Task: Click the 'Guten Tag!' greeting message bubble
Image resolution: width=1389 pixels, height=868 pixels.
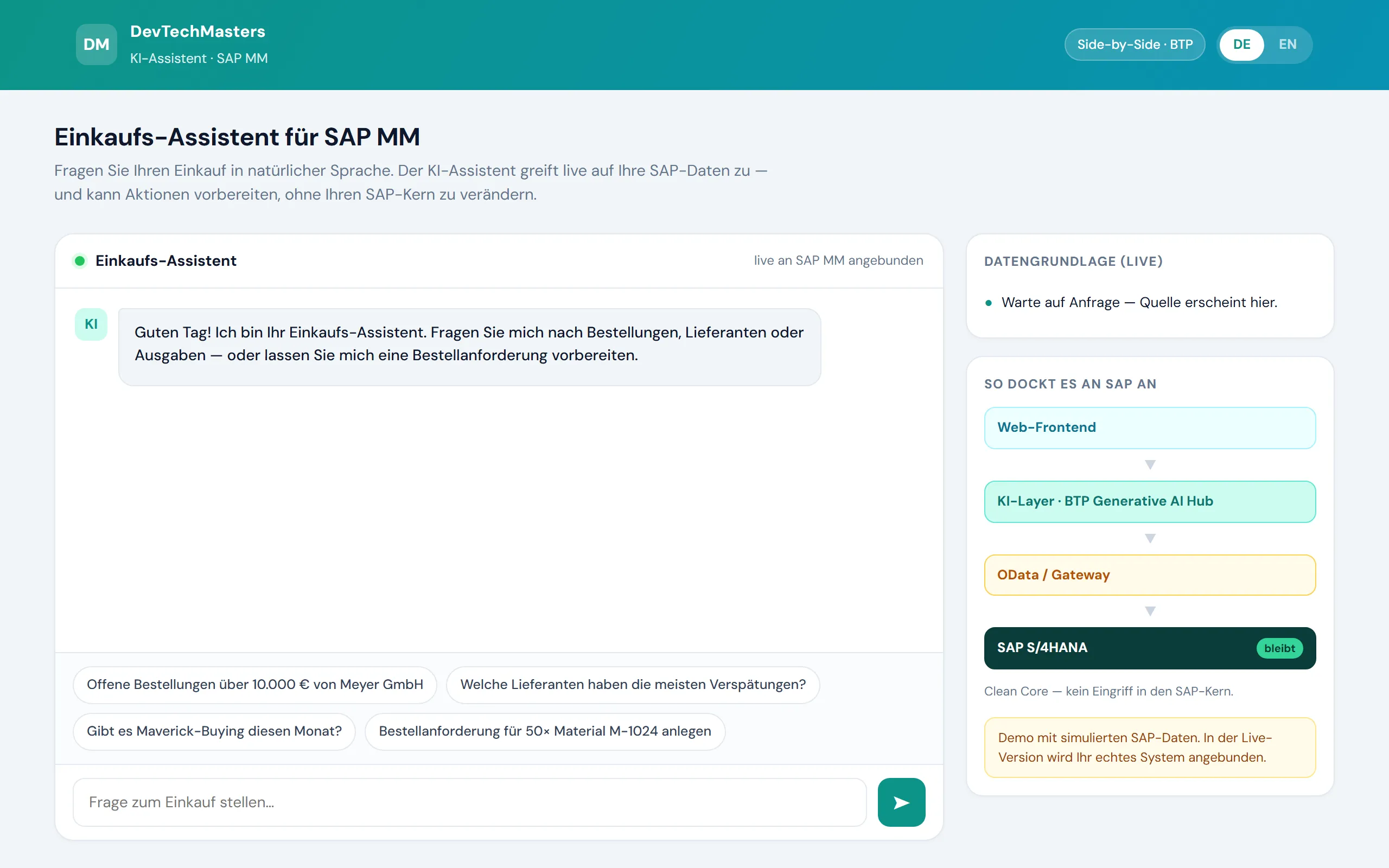Action: (x=469, y=347)
